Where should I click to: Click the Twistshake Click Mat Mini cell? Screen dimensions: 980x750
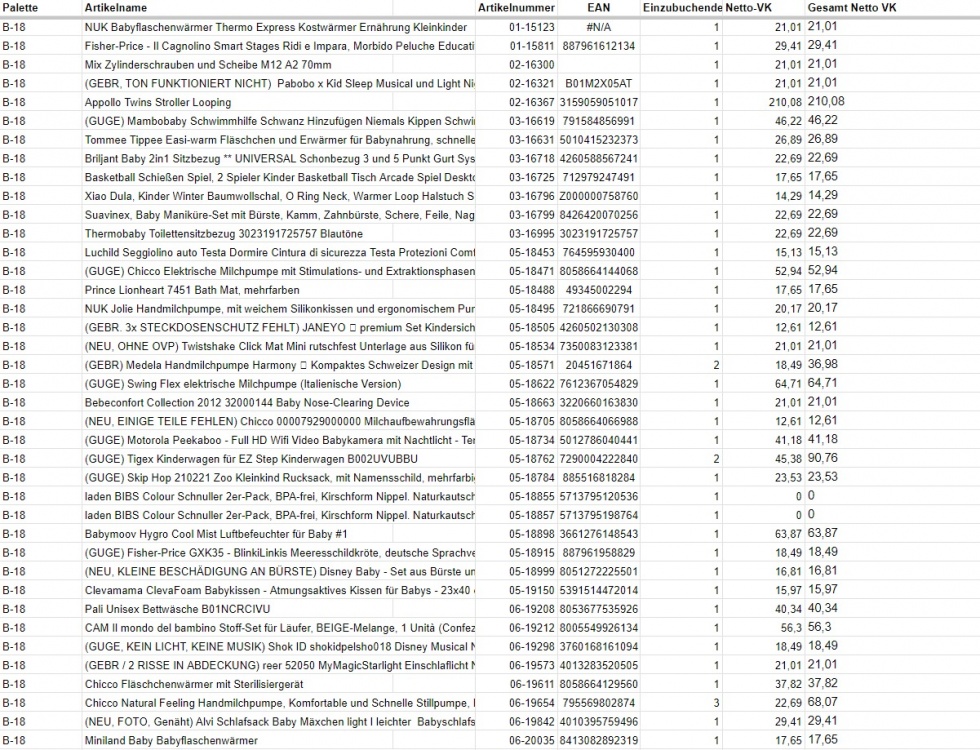click(279, 346)
